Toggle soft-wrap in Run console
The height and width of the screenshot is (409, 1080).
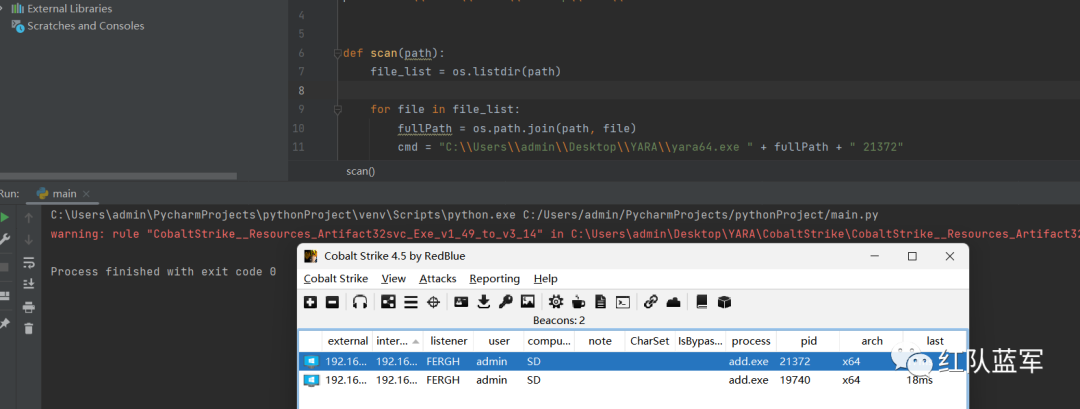[28, 262]
